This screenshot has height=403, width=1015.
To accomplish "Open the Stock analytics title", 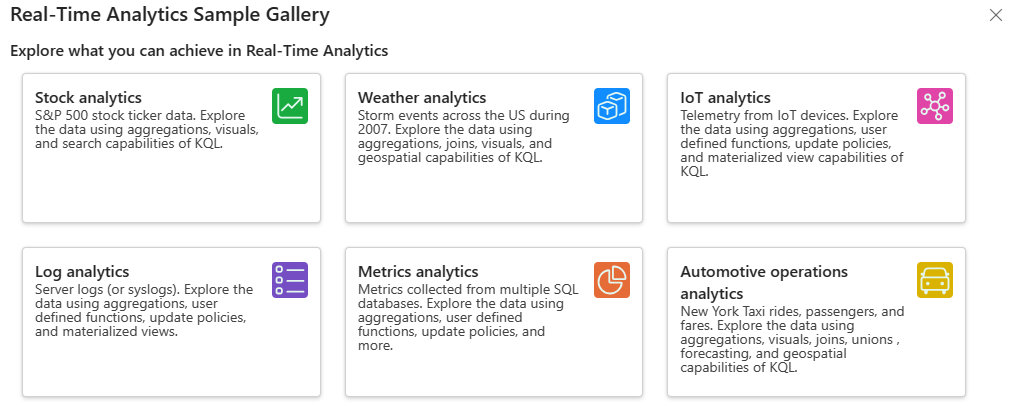I will (88, 98).
